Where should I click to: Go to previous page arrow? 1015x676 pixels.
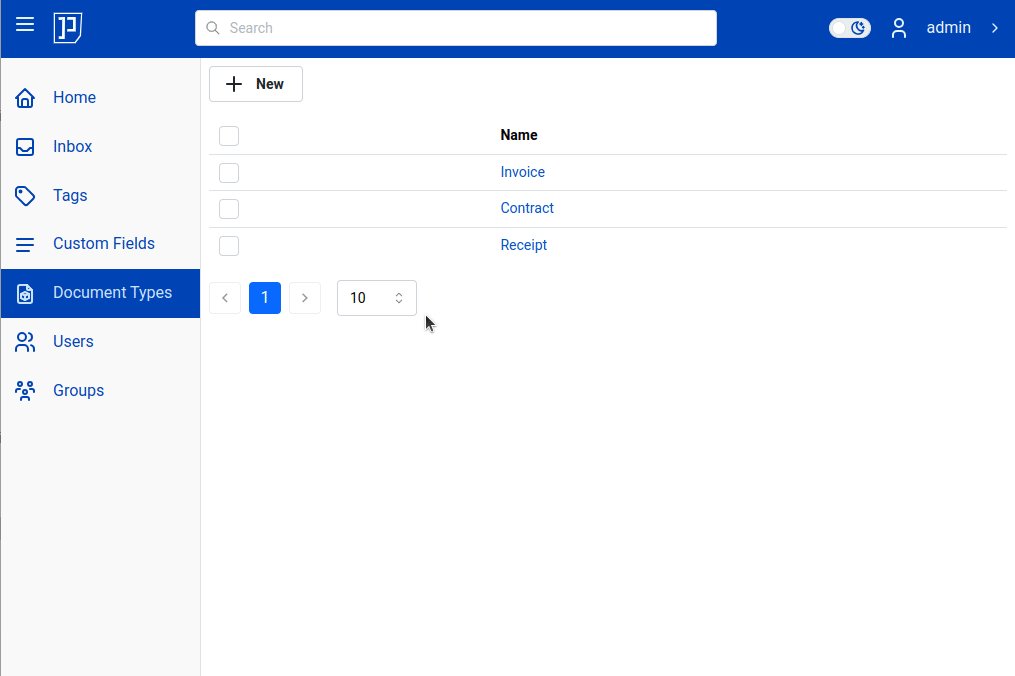tap(225, 298)
